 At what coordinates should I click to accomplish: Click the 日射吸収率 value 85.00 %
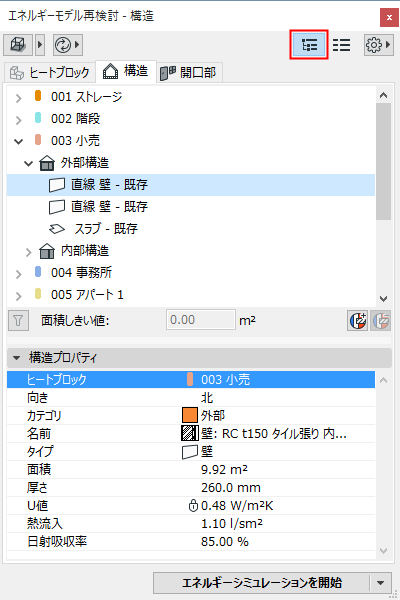click(225, 542)
